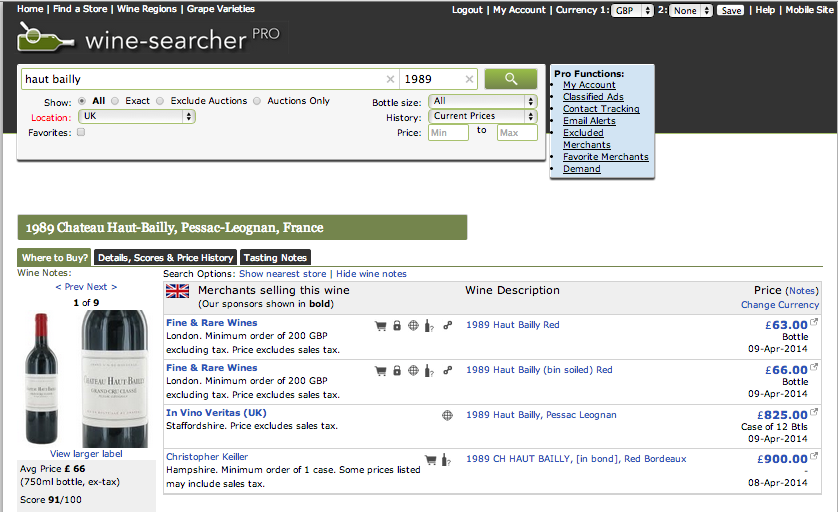Switch to Where to Buy tab
The image size is (838, 512).
pos(55,258)
